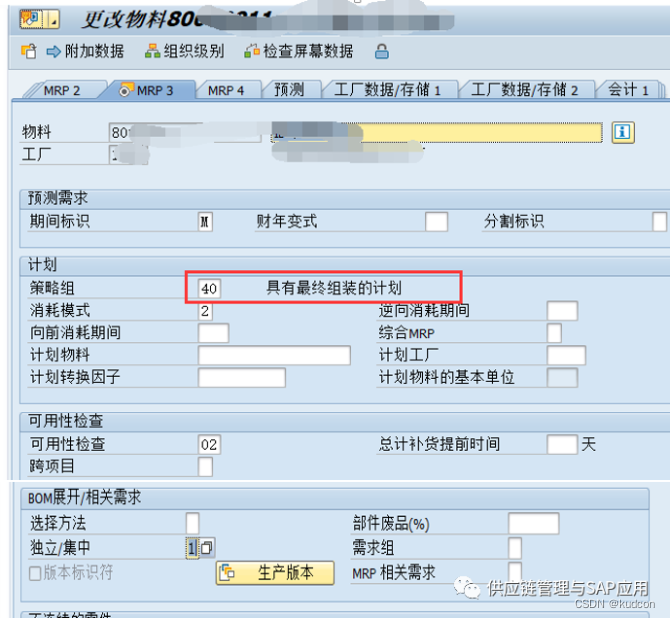
Task: Run 检查屏幕数据 check screen data
Action: point(299,52)
